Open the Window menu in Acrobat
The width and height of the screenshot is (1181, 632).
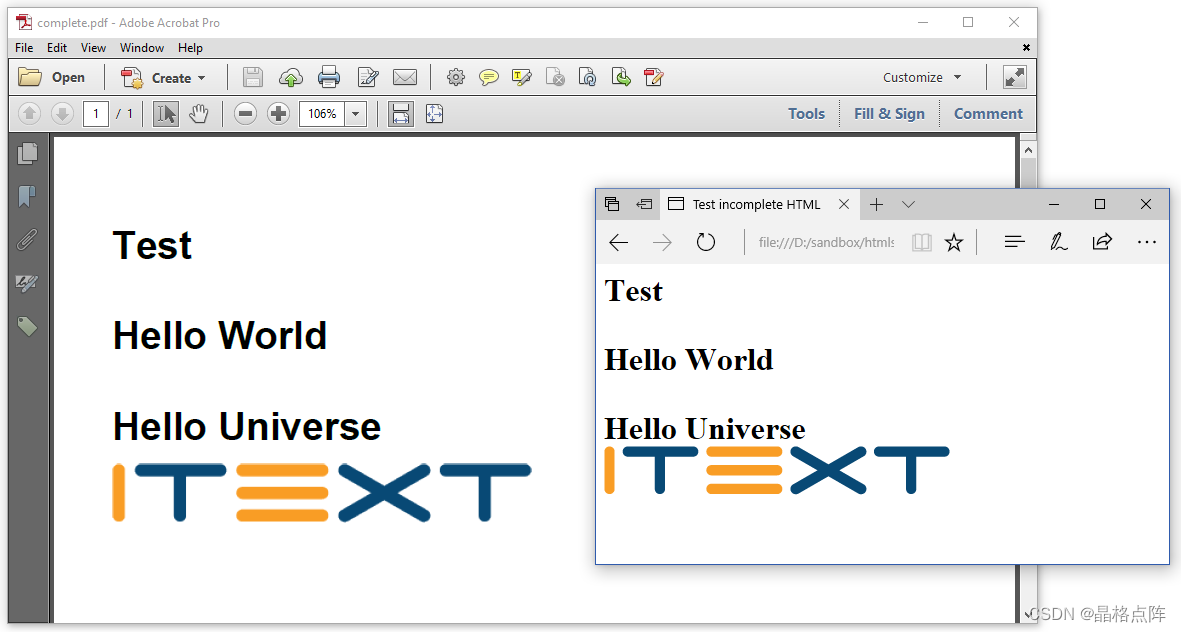[x=142, y=47]
